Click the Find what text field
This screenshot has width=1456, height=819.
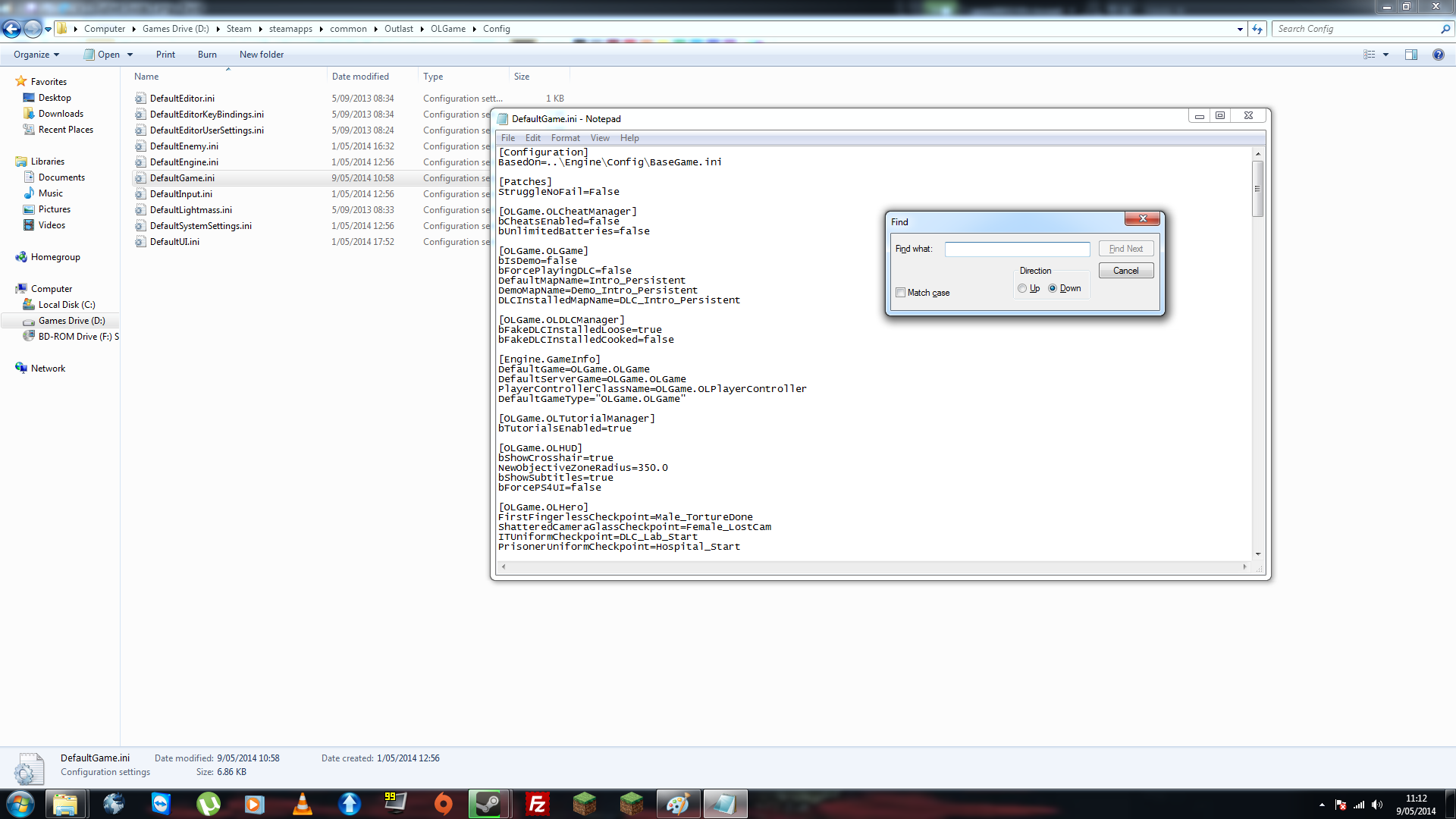point(1016,249)
